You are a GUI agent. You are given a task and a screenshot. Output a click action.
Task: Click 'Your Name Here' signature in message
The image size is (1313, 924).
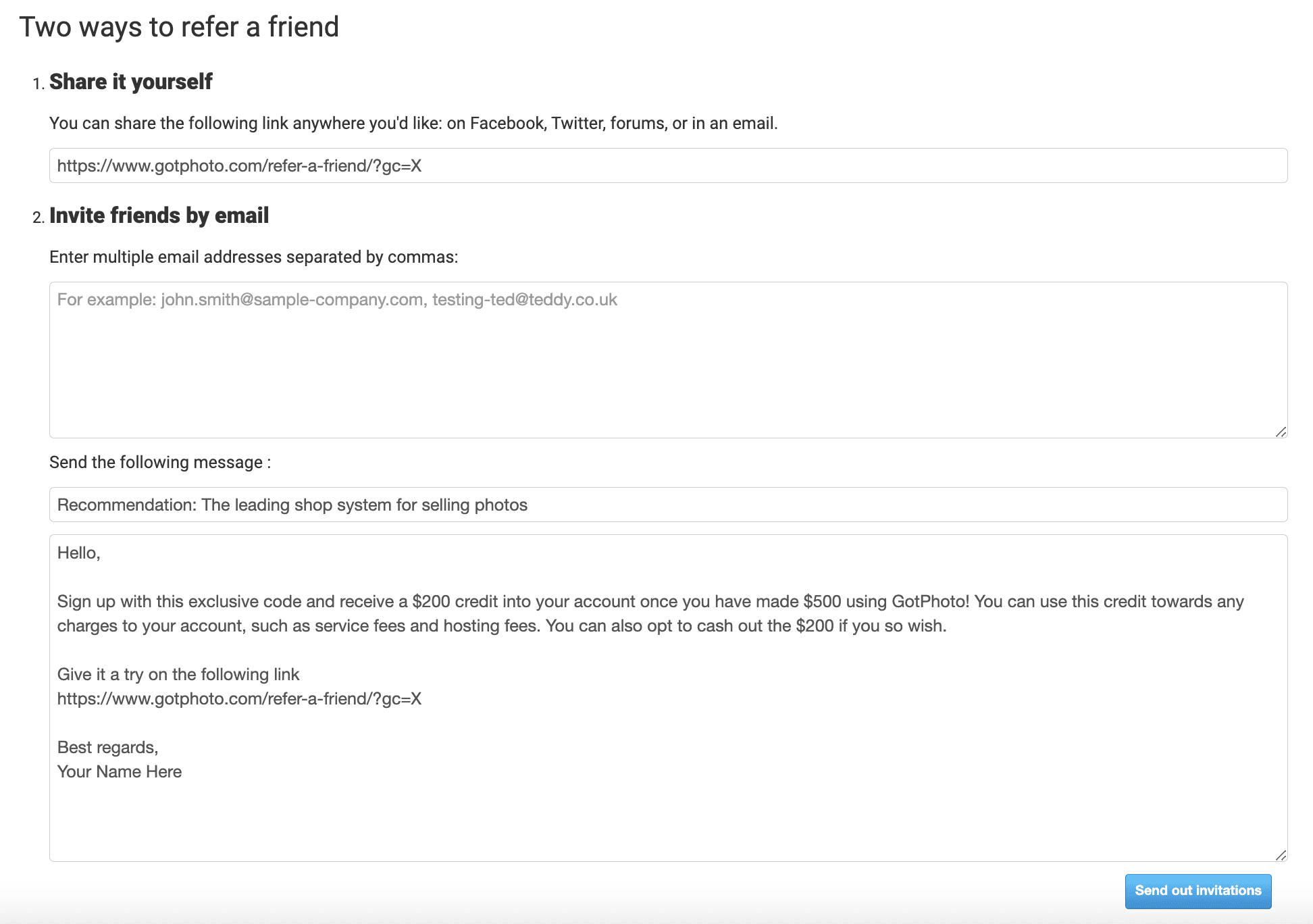click(x=120, y=772)
